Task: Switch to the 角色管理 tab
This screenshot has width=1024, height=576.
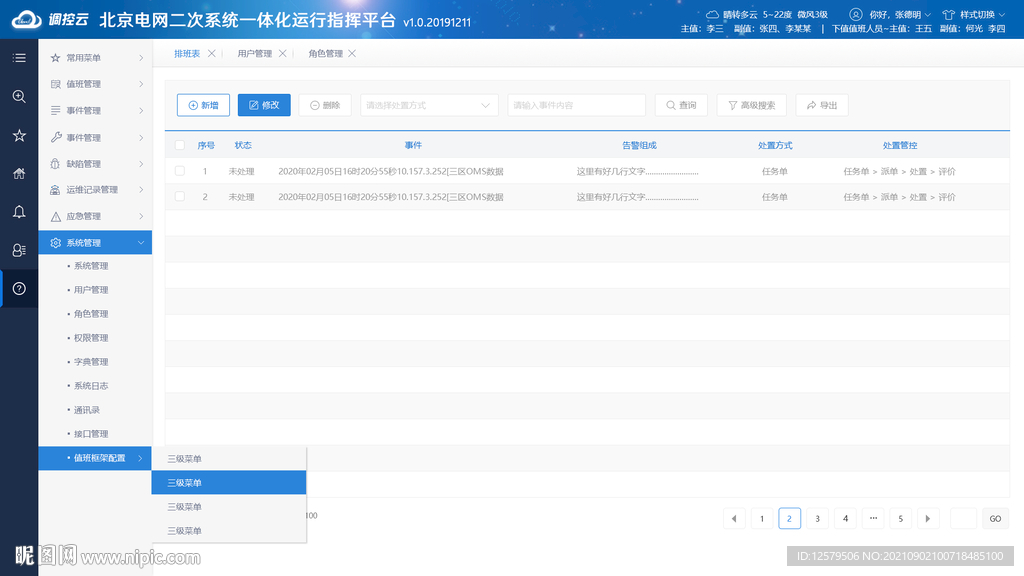Action: (x=325, y=54)
